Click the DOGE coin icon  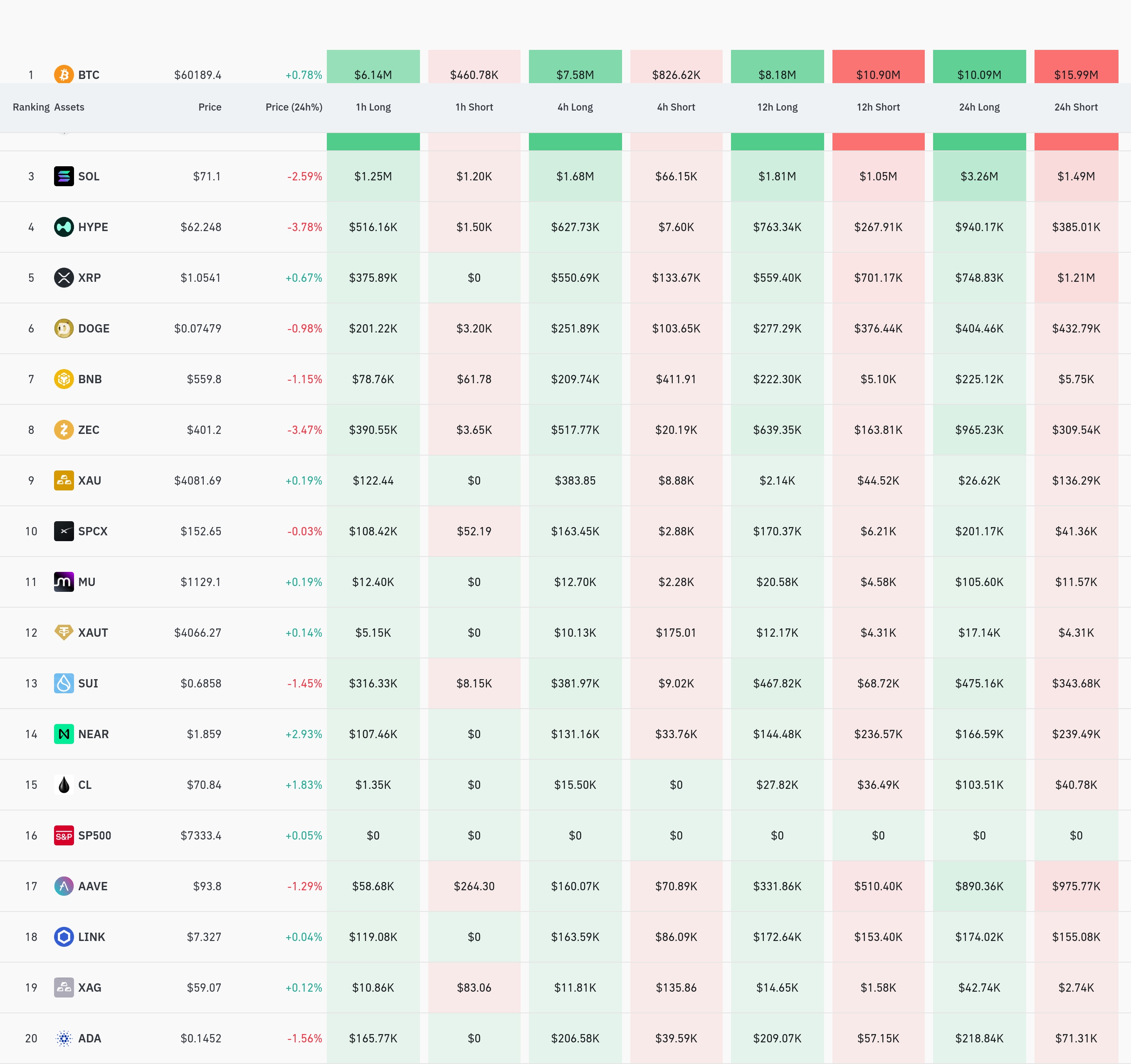64,328
